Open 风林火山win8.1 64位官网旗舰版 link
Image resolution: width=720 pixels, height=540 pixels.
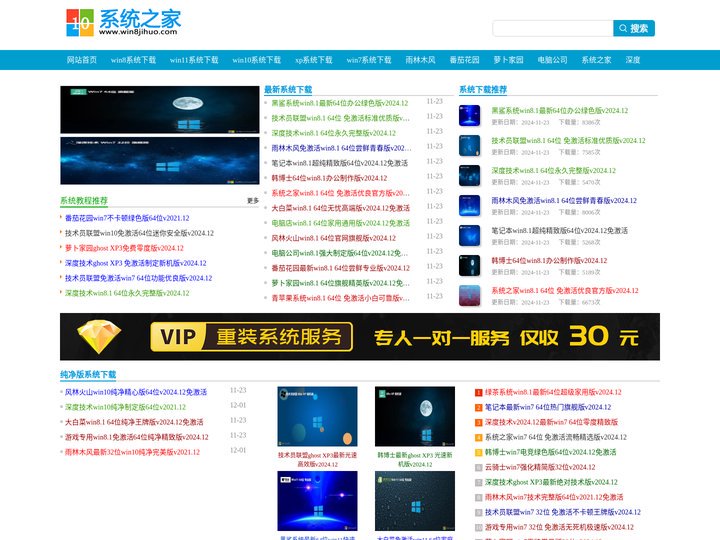(333, 238)
